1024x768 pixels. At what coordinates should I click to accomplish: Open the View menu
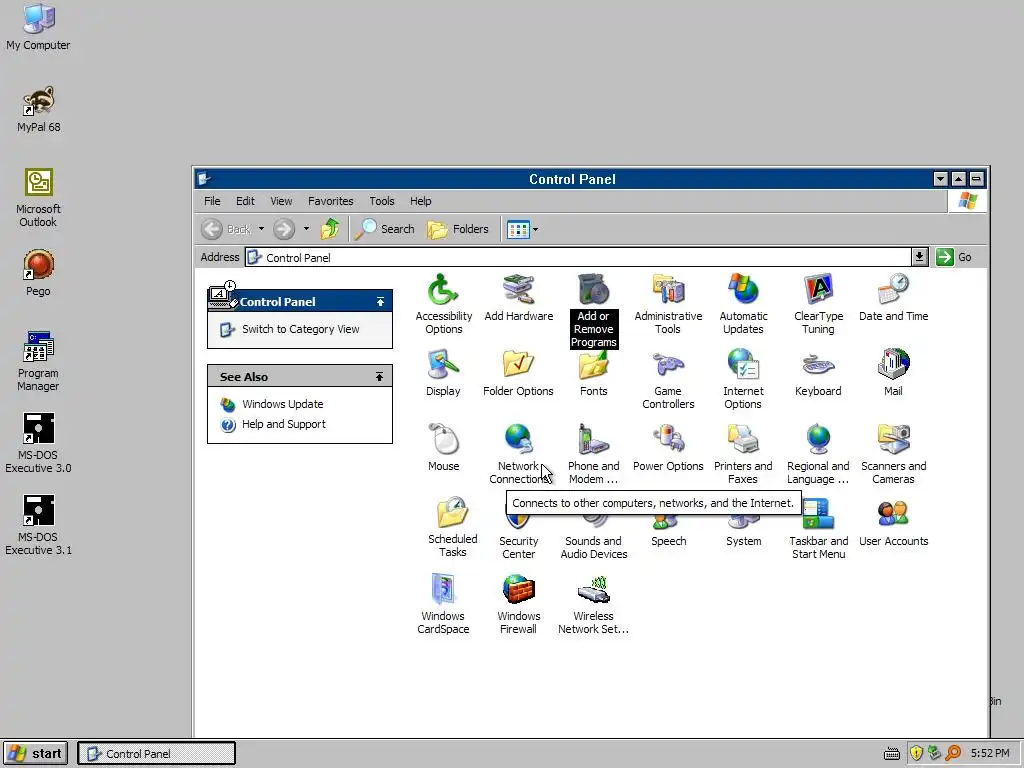(281, 201)
